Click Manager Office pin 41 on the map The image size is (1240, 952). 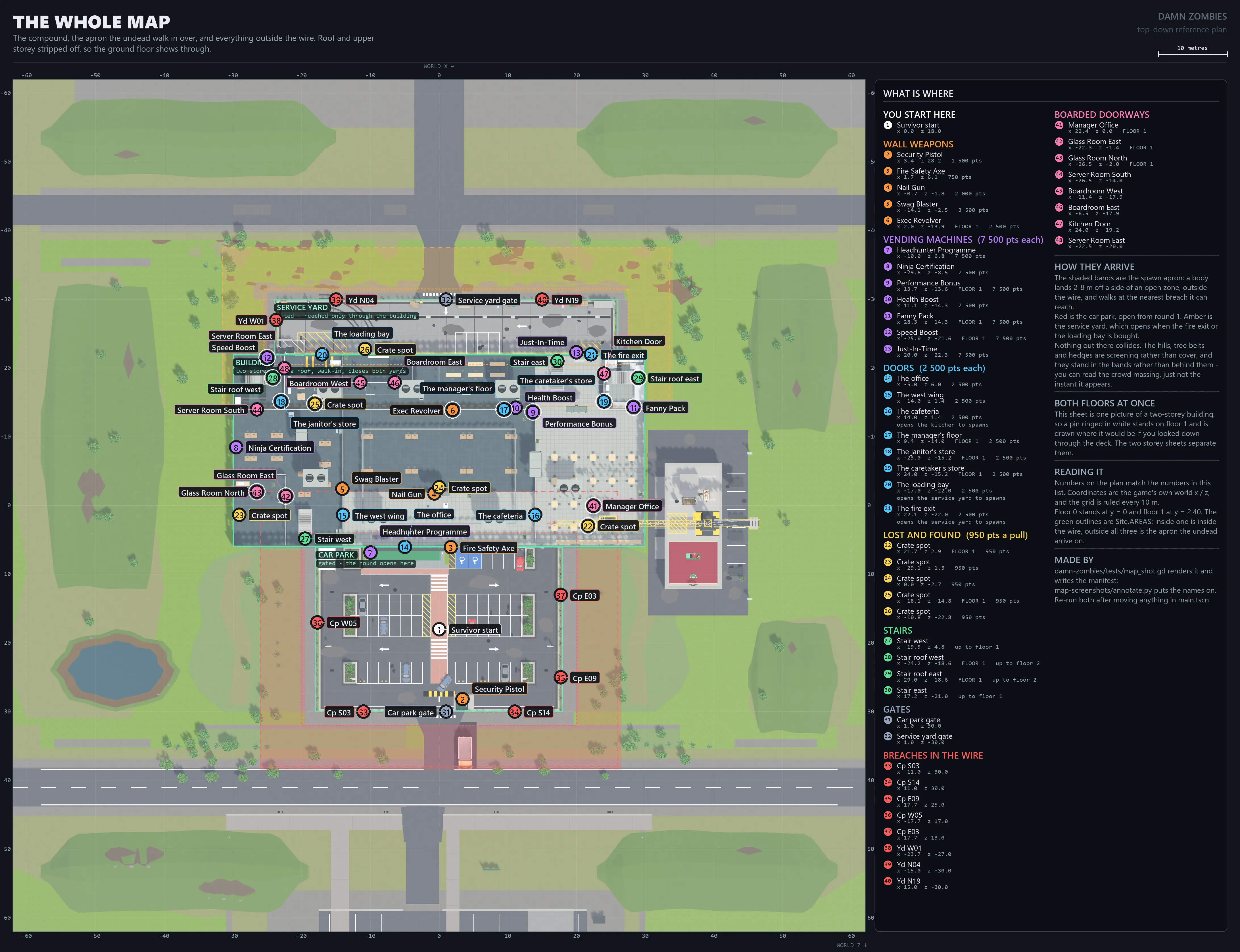click(593, 506)
